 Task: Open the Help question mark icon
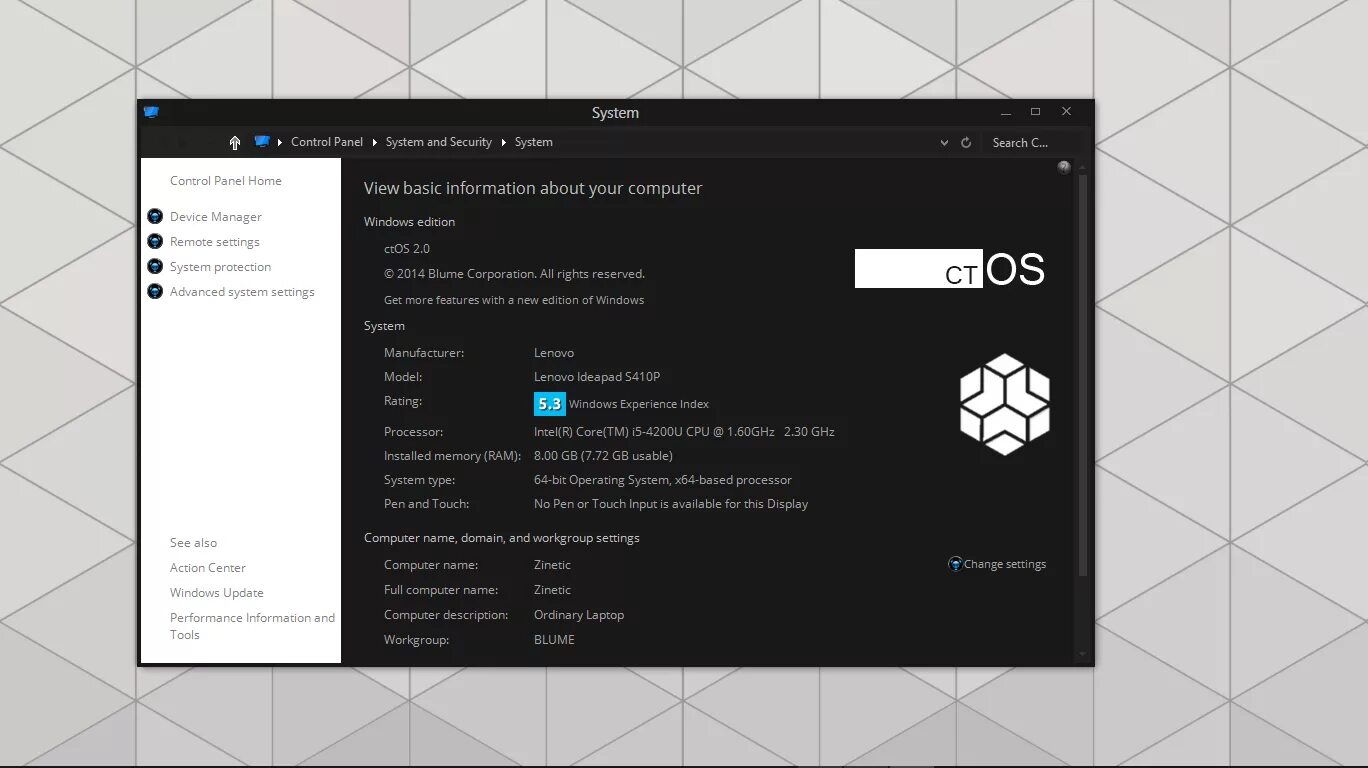click(x=1063, y=167)
